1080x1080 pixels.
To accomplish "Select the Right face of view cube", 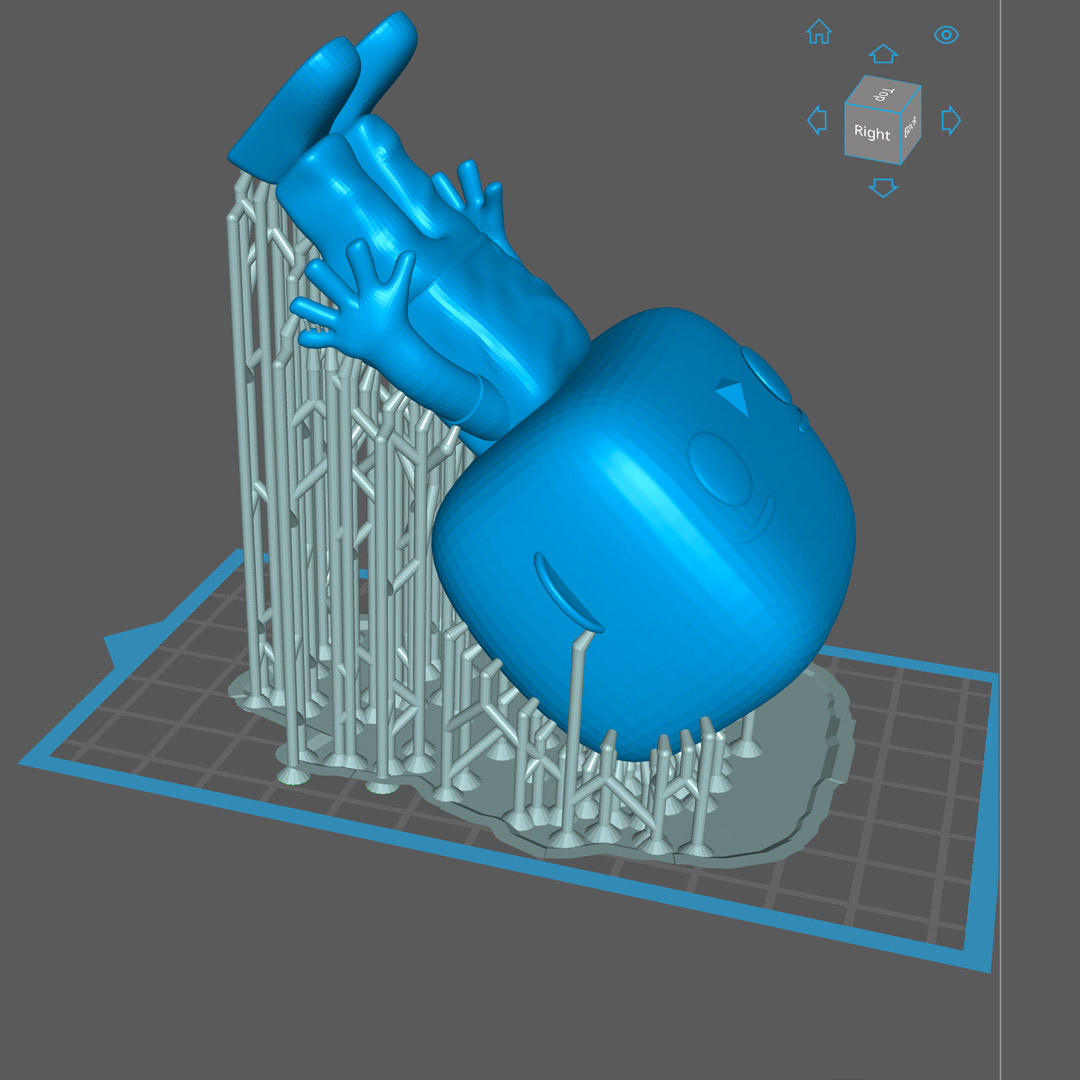I will (872, 132).
